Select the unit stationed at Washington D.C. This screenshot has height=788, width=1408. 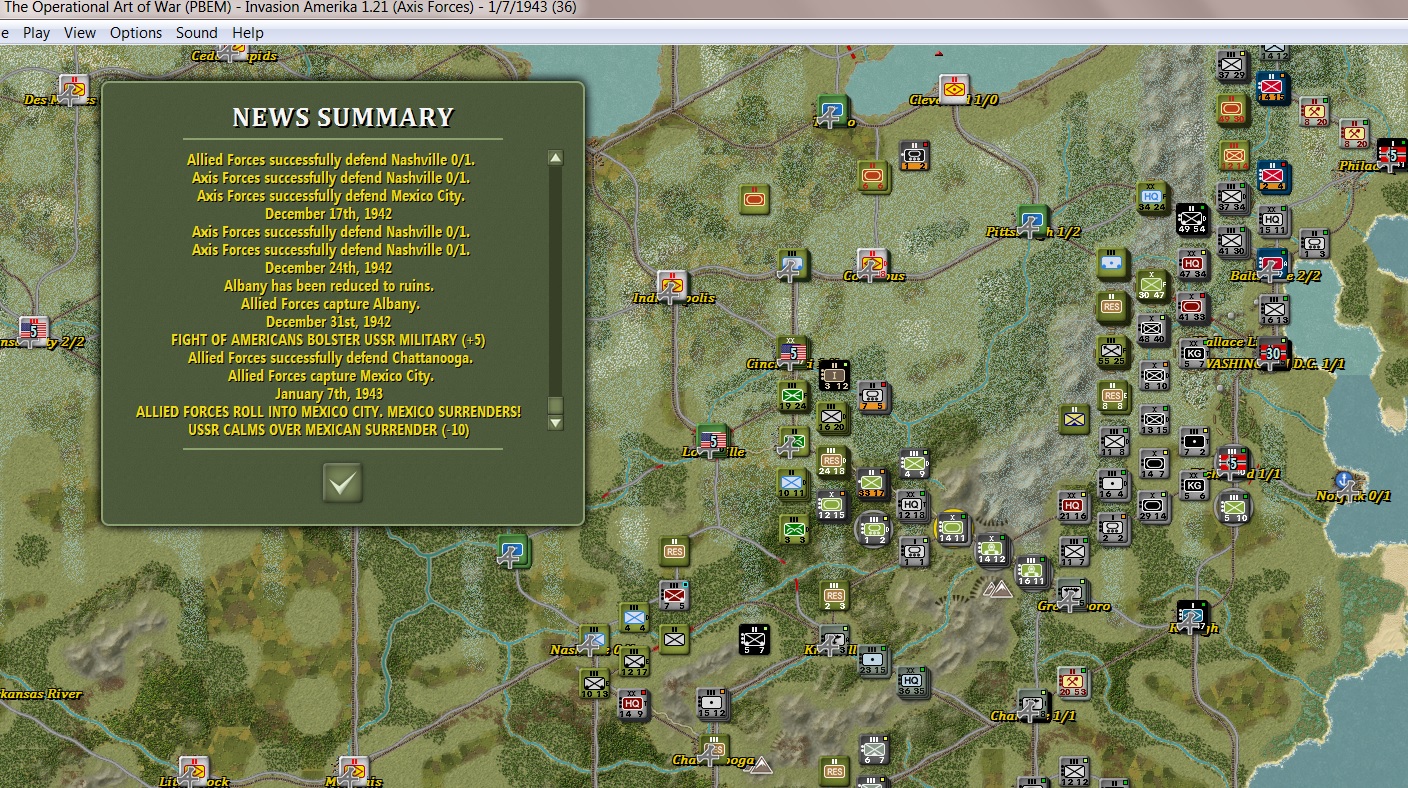(1273, 354)
